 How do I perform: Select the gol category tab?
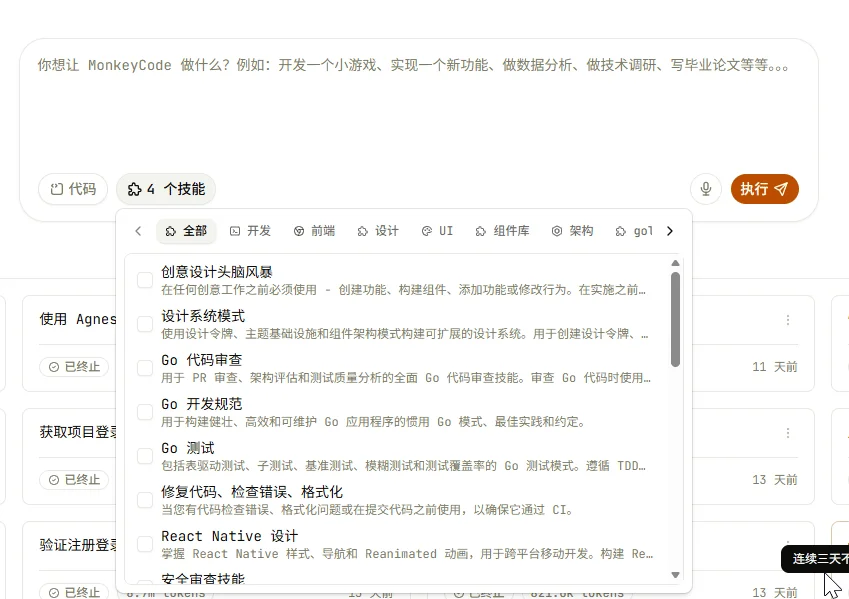pyautogui.click(x=634, y=231)
